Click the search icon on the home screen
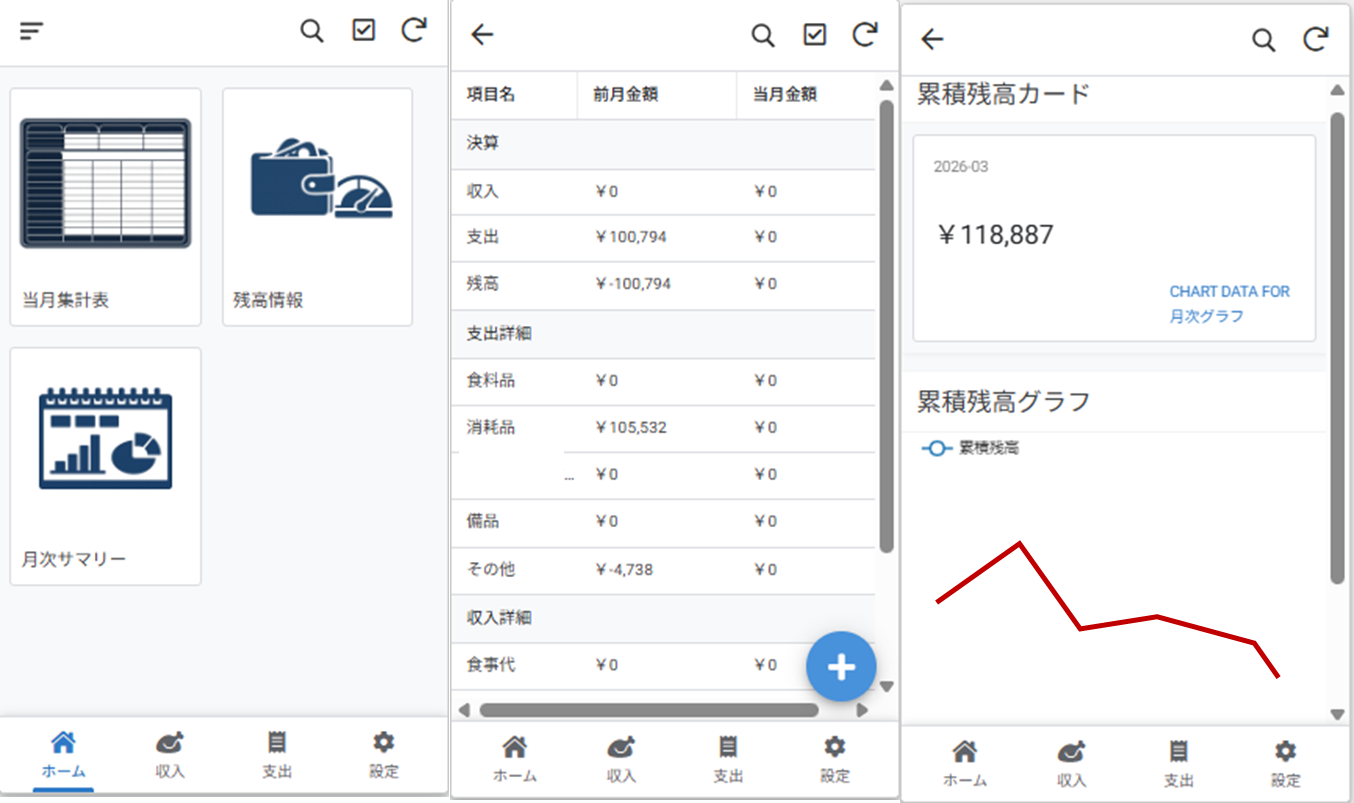 (312, 31)
